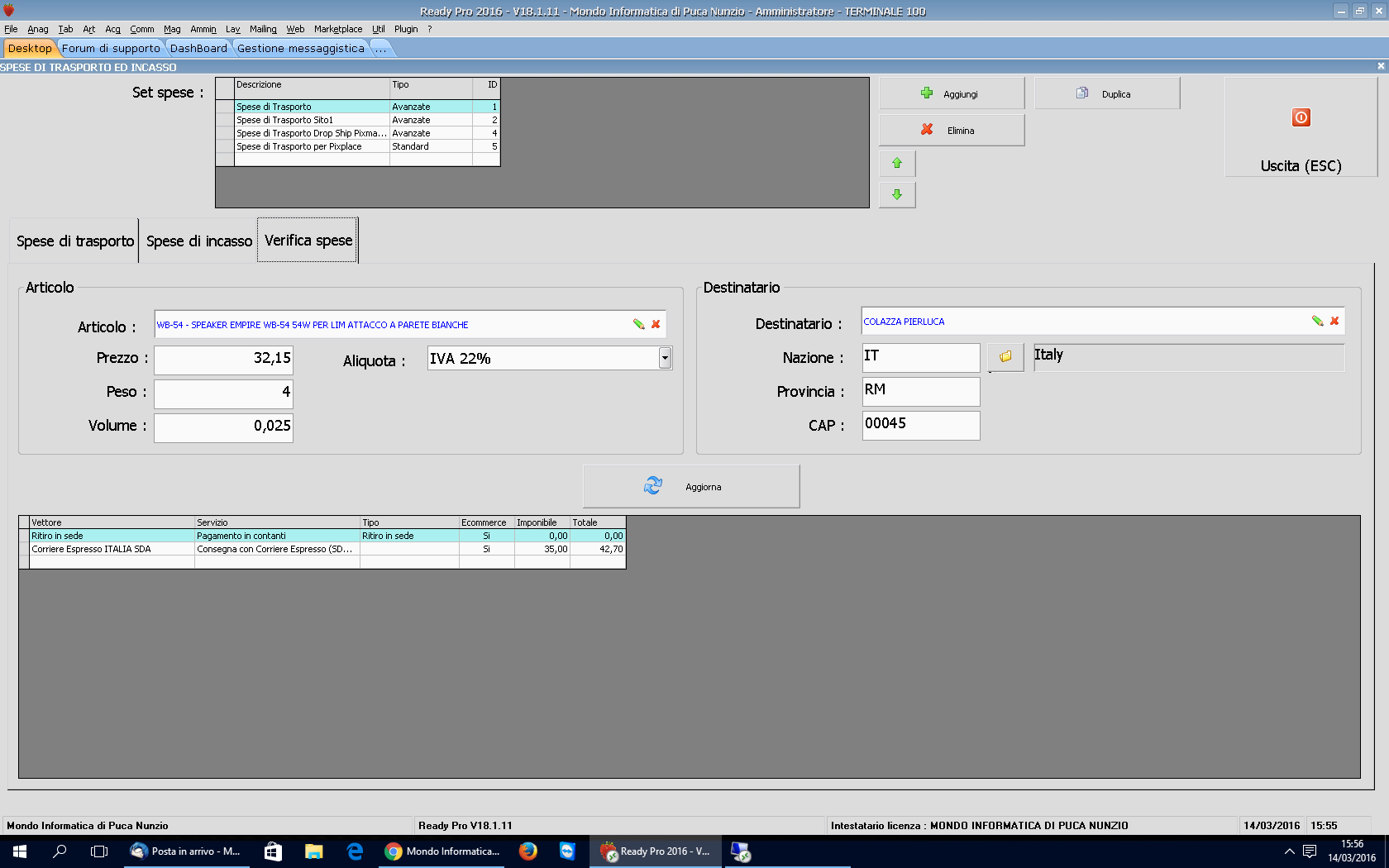The height and width of the screenshot is (868, 1389).
Task: Click the remote desktop icon on the taskbar
Action: 741,851
